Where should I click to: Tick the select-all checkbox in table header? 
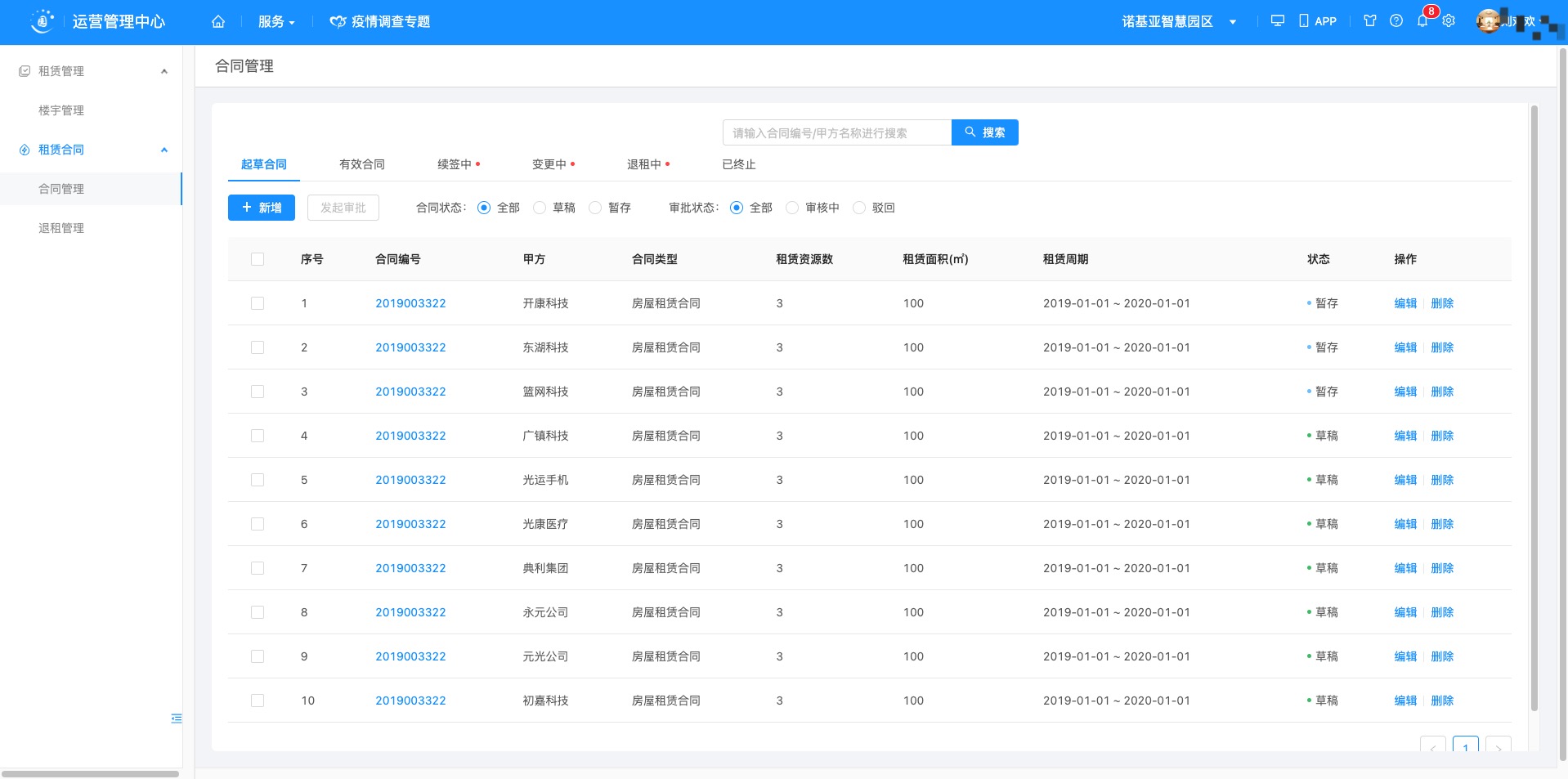(258, 259)
